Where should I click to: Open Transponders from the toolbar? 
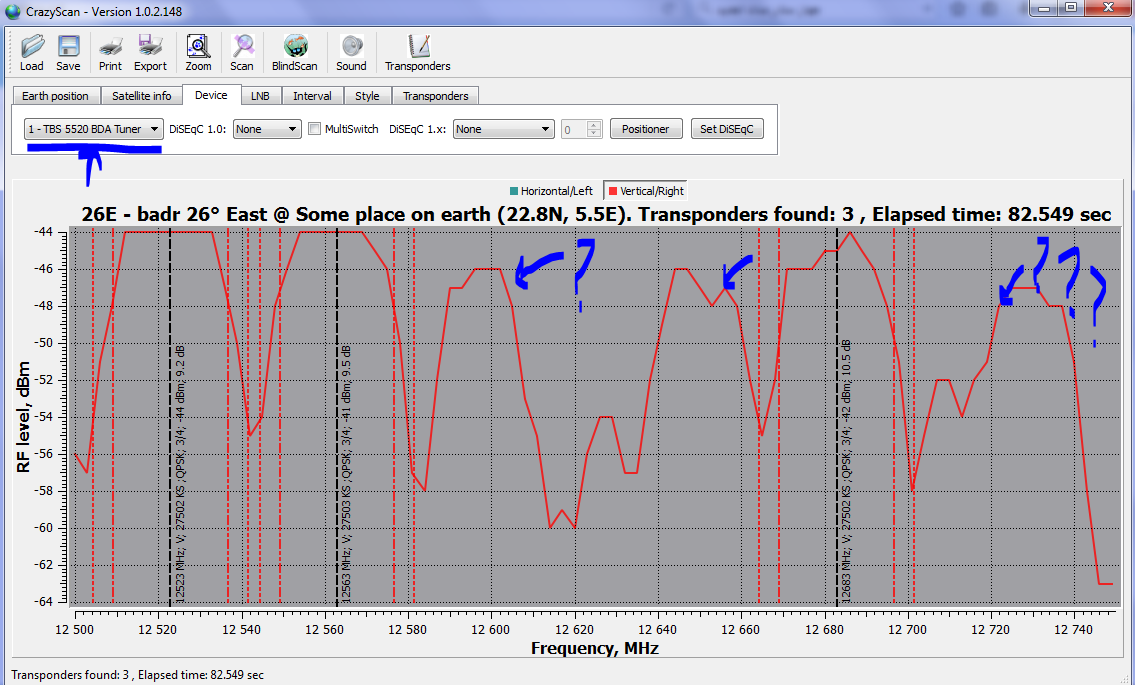[417, 52]
